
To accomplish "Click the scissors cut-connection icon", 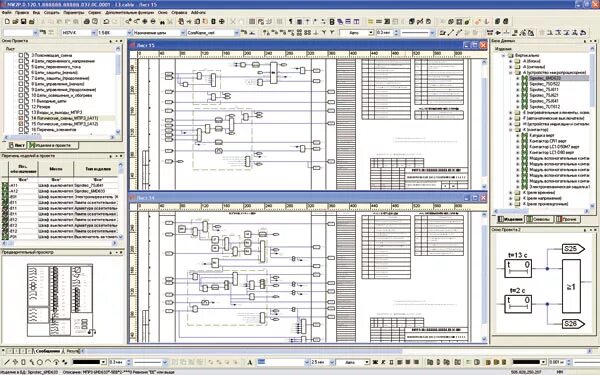I will coord(234,21).
